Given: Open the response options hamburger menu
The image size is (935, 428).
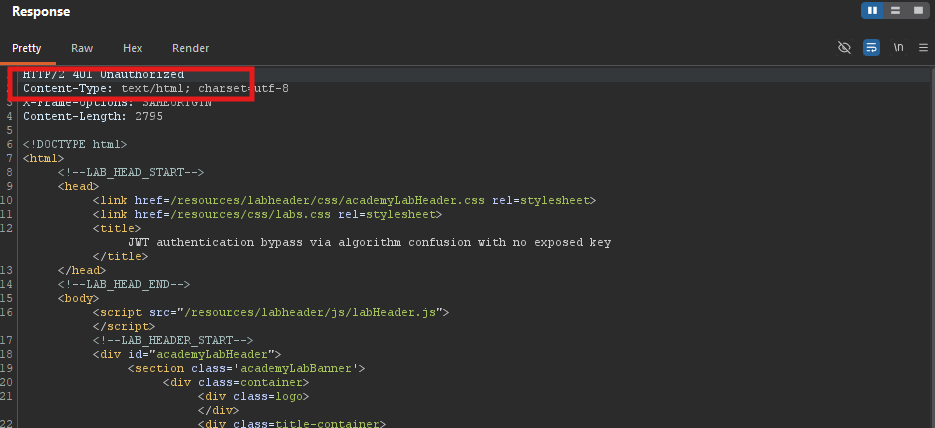Looking at the screenshot, I should [x=924, y=48].
